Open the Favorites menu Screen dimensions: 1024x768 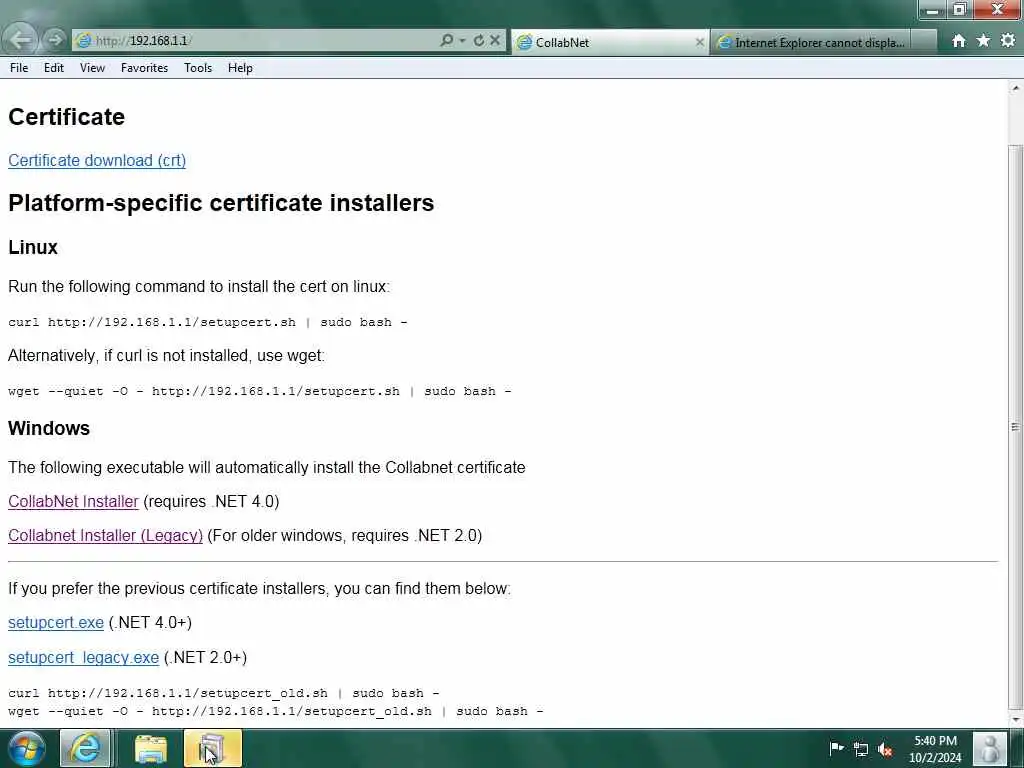144,68
